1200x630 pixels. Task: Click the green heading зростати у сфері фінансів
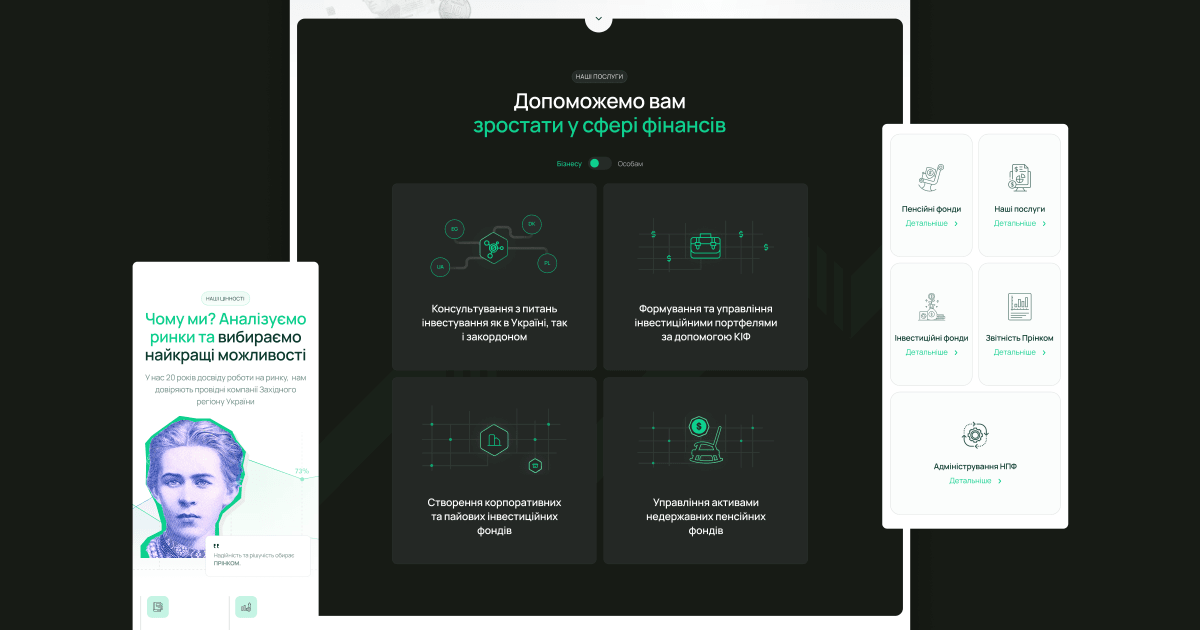[x=600, y=126]
